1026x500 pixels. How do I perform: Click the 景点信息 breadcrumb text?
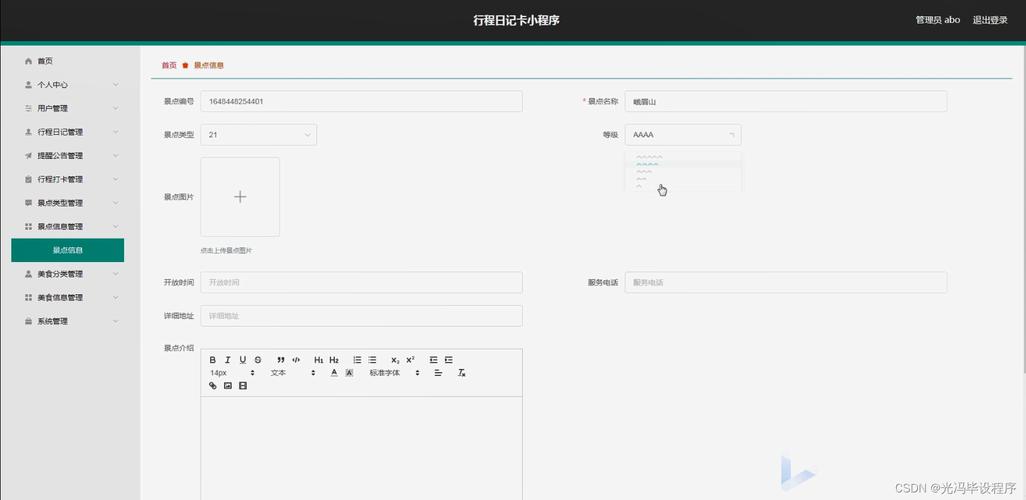pyautogui.click(x=209, y=65)
